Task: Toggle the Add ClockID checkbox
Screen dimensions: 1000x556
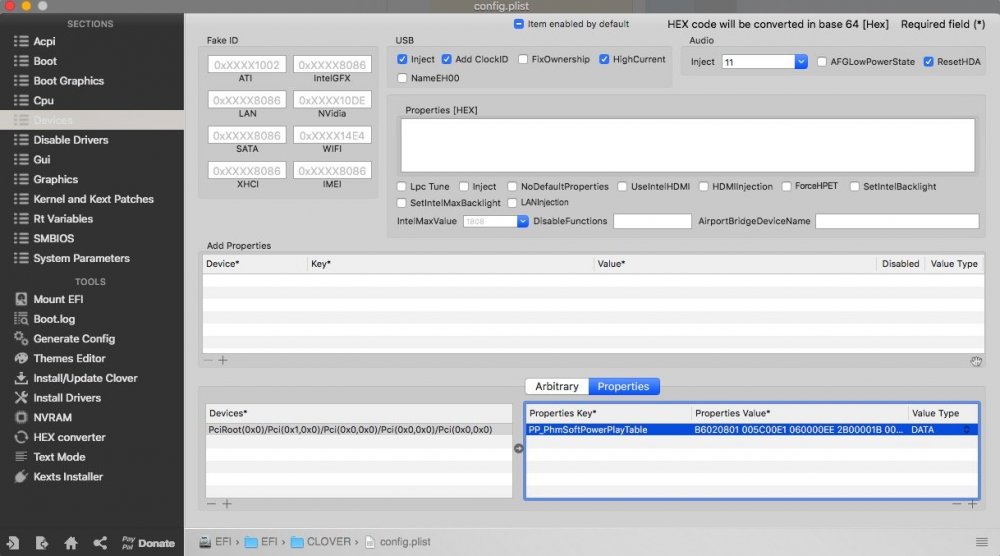Action: coord(446,59)
